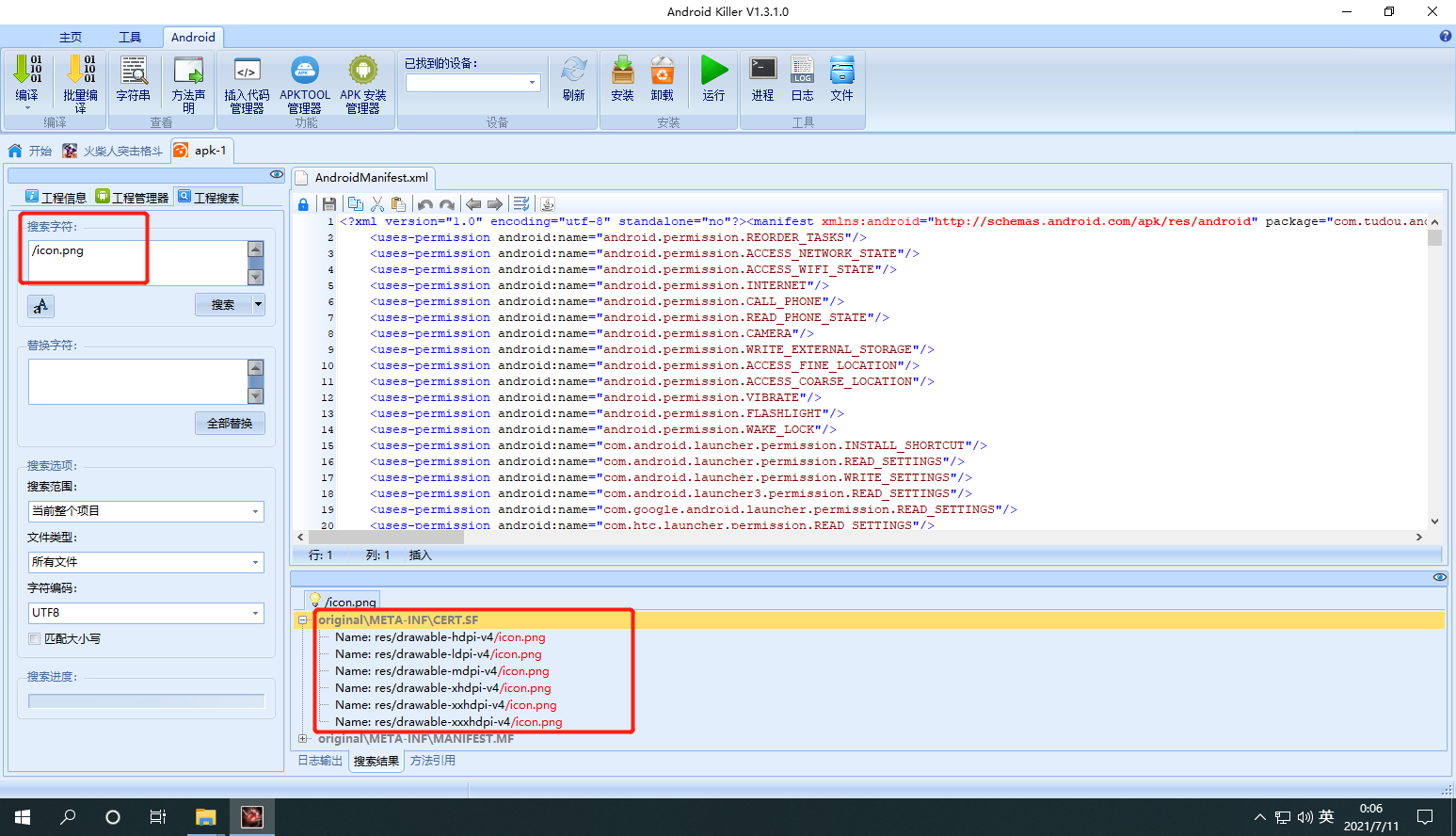Expand the original\META-INF\MANIFEST.MF tree node
1456x836 pixels.
pyautogui.click(x=302, y=739)
